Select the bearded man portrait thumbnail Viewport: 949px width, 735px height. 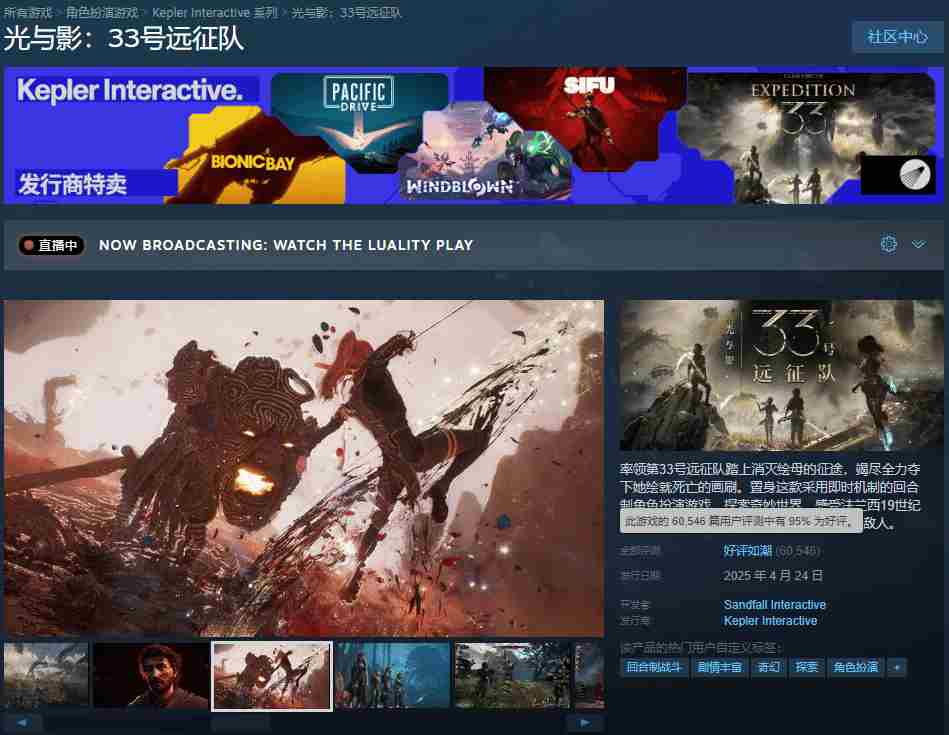click(151, 674)
